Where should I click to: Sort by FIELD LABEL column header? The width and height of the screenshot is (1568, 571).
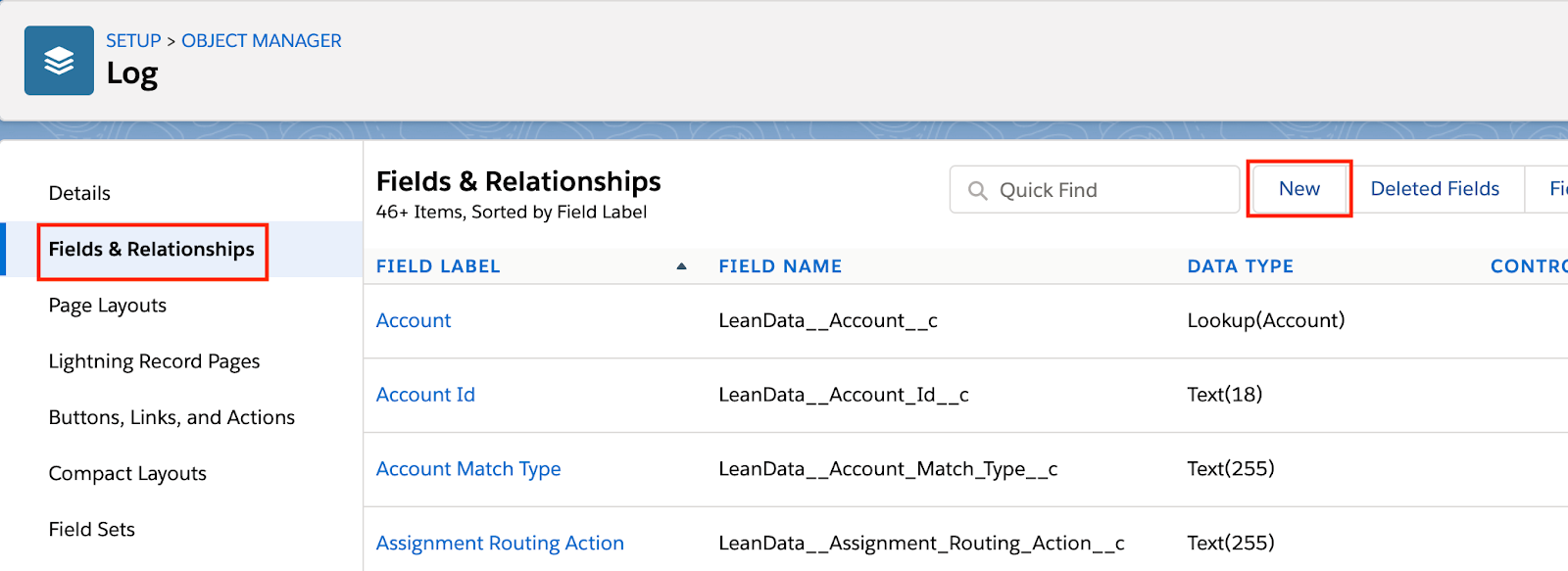438,266
